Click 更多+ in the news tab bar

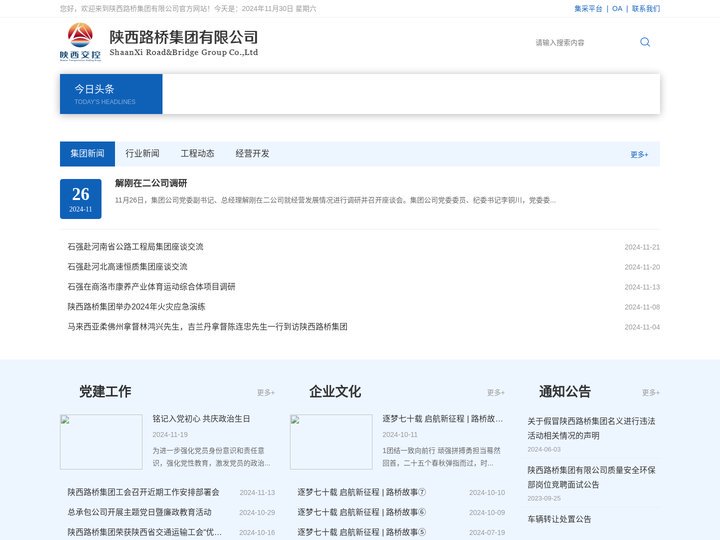pos(639,155)
